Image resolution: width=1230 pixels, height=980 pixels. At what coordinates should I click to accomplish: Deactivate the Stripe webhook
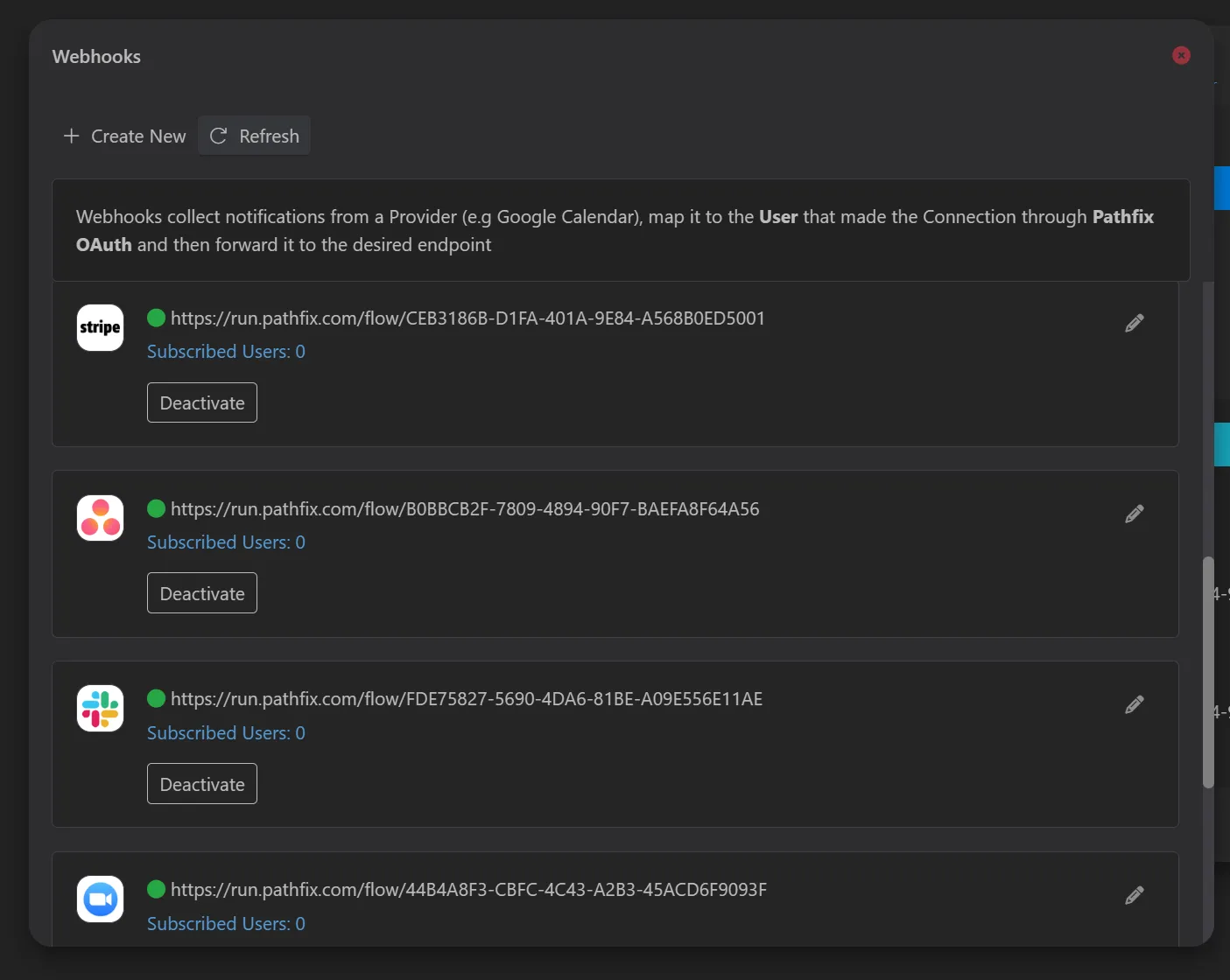click(202, 402)
